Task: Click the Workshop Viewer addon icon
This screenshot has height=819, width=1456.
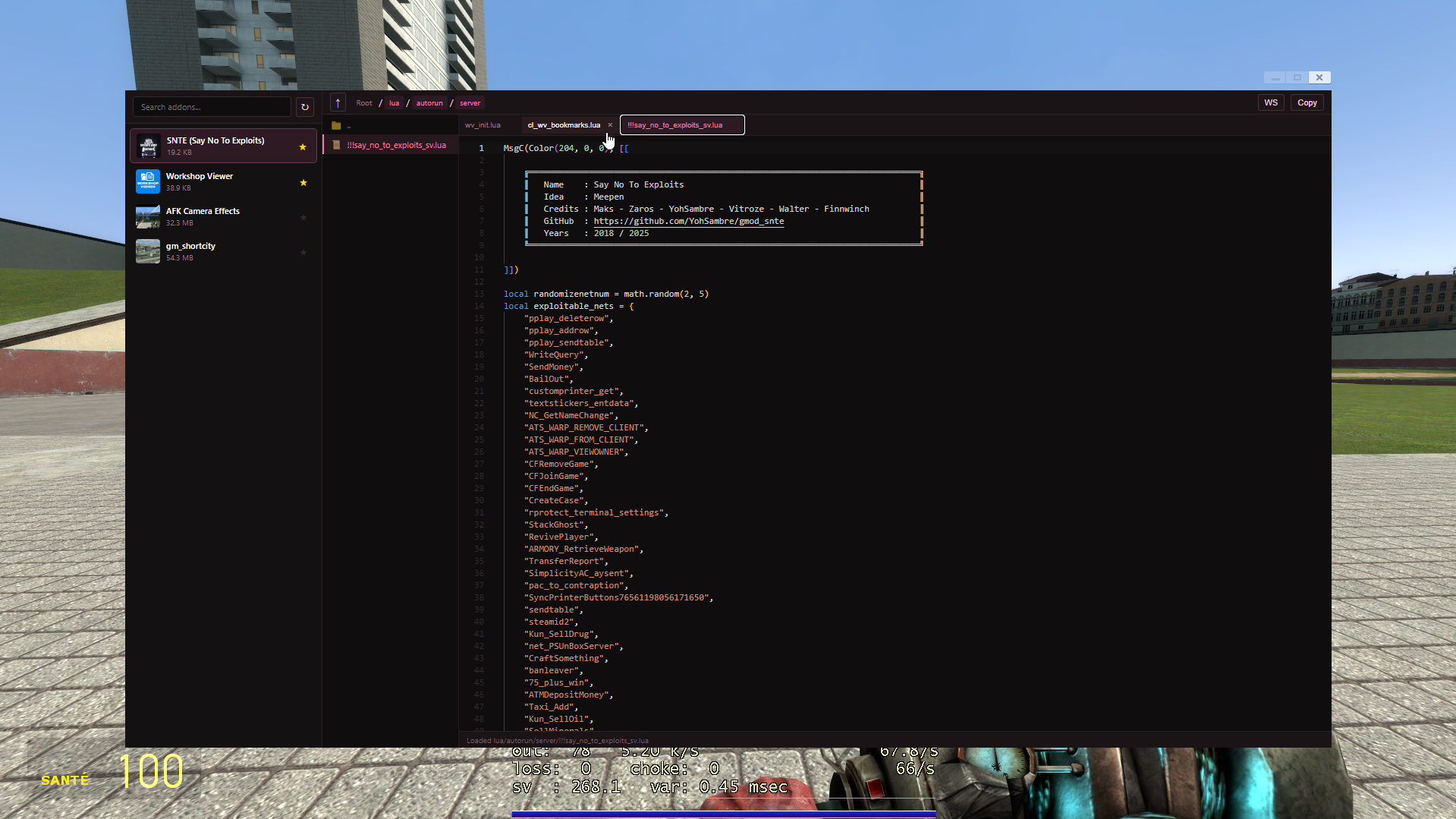Action: 147,181
